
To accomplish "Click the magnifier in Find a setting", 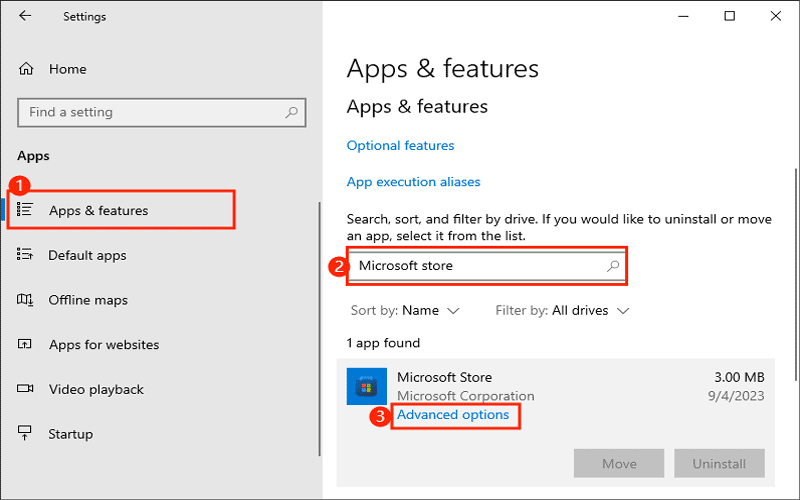I will point(291,112).
